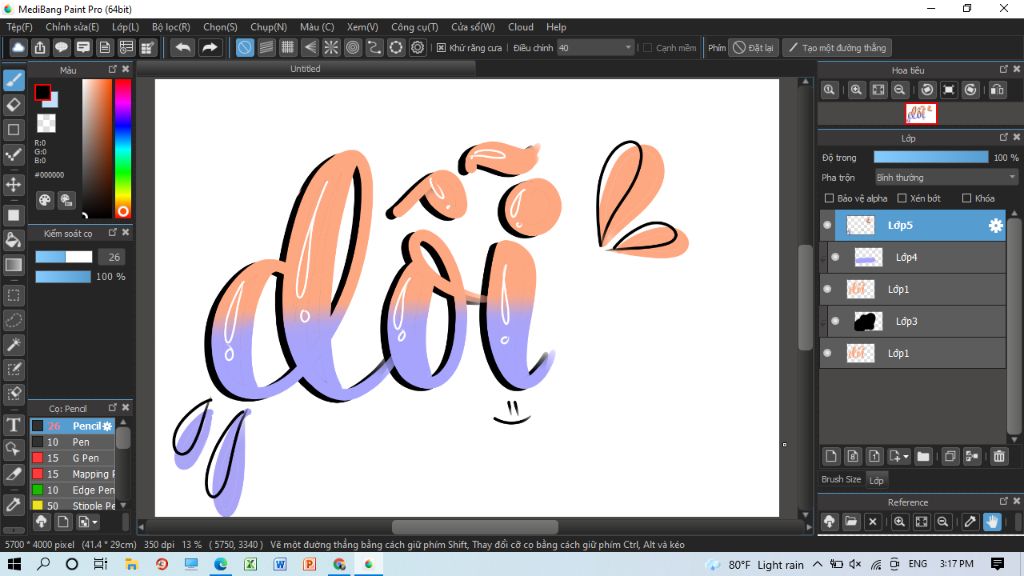This screenshot has width=1024, height=576.
Task: Open Tệp(F) file menu
Action: 19,27
